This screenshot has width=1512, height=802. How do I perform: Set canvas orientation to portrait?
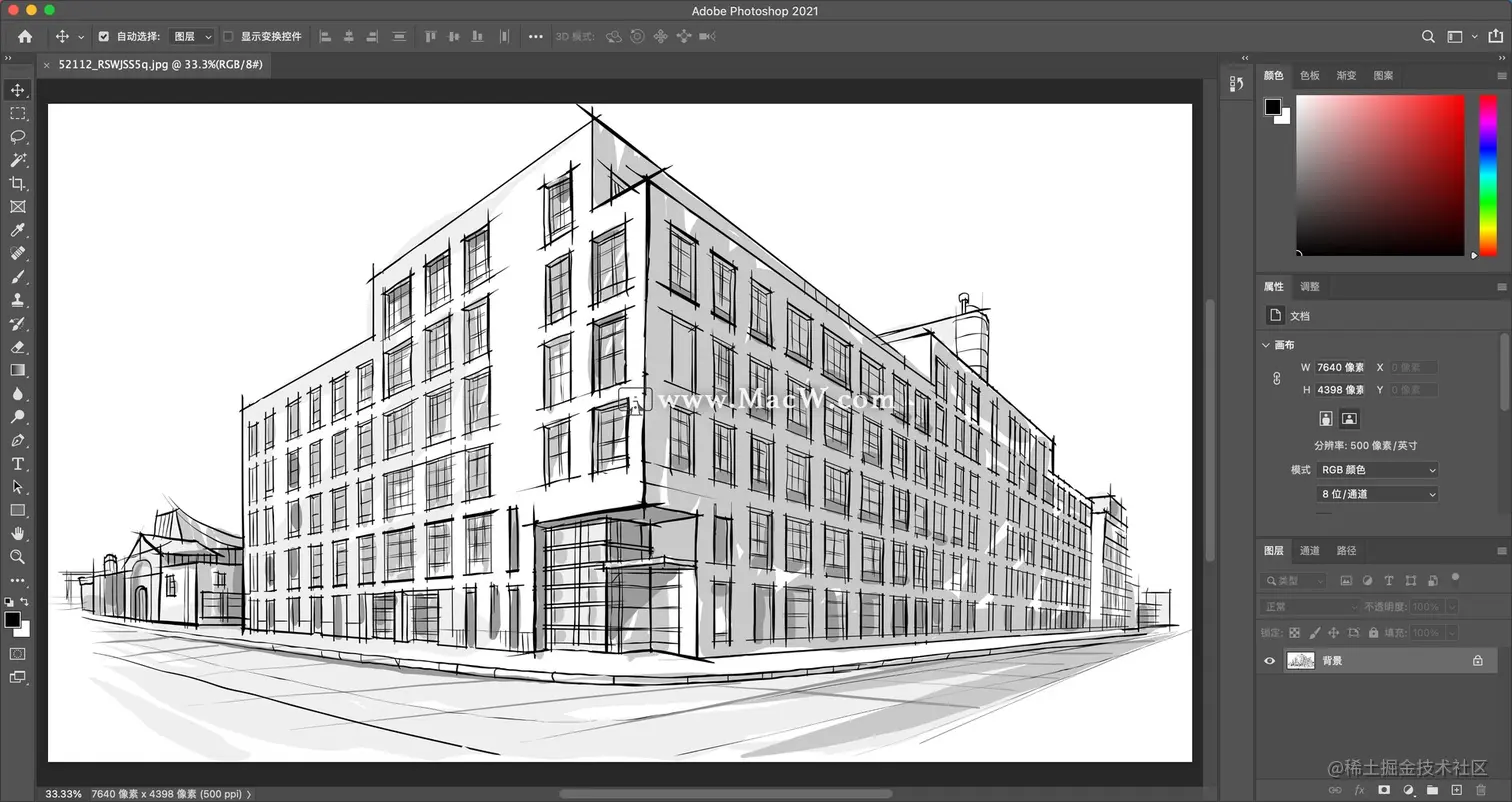coord(1326,418)
